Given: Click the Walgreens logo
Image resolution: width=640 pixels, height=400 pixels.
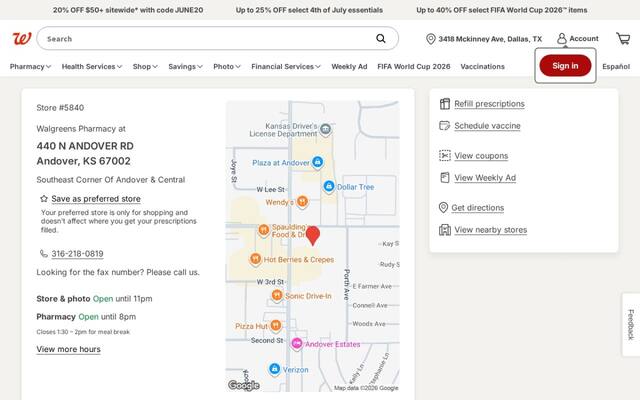Looking at the screenshot, I should point(22,39).
